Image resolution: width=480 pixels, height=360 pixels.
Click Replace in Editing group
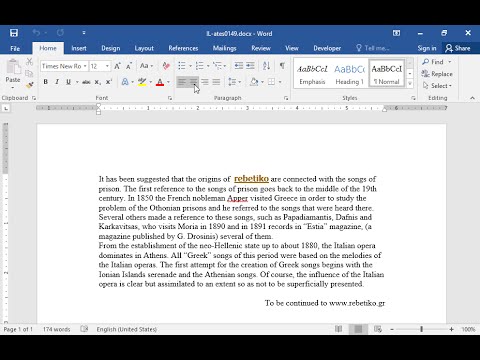437,74
